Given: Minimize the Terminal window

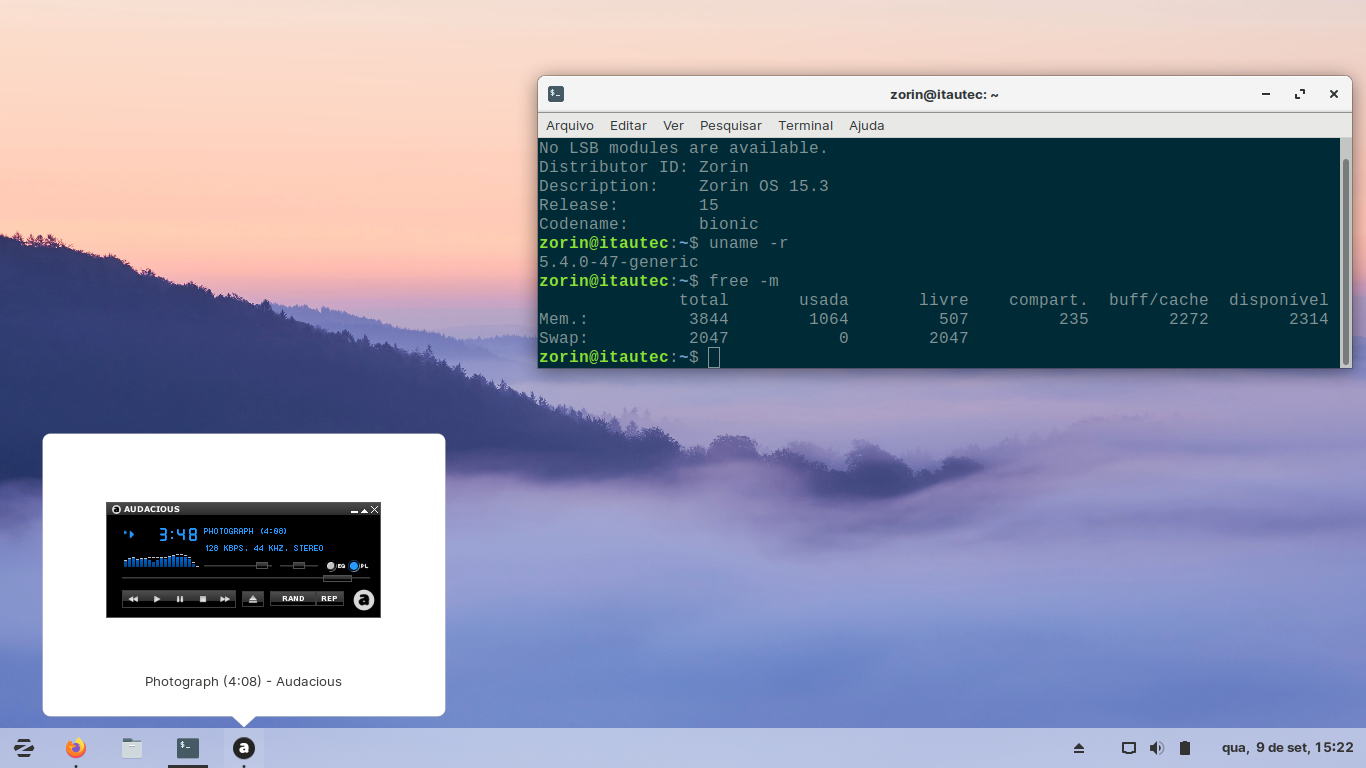Looking at the screenshot, I should 1266,94.
